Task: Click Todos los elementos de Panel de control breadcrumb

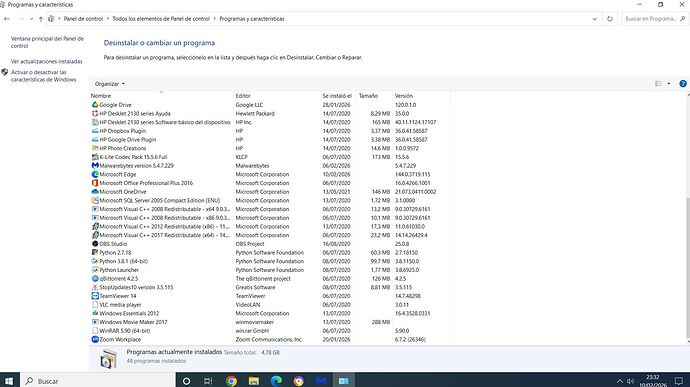Action: click(x=161, y=19)
